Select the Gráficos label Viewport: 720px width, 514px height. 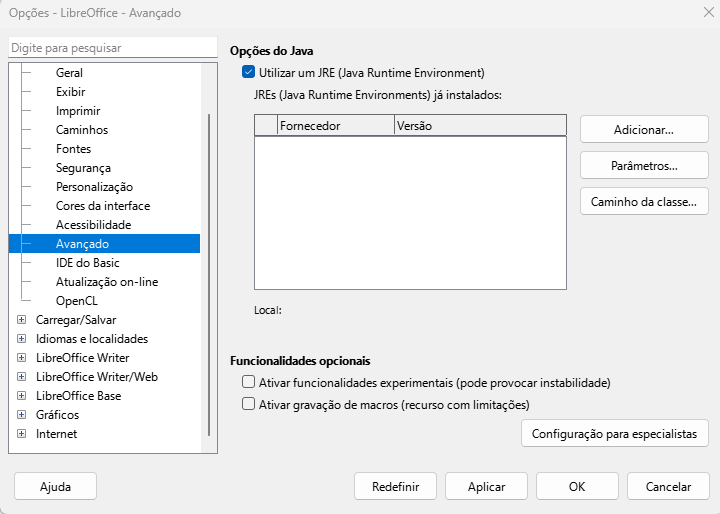point(57,415)
